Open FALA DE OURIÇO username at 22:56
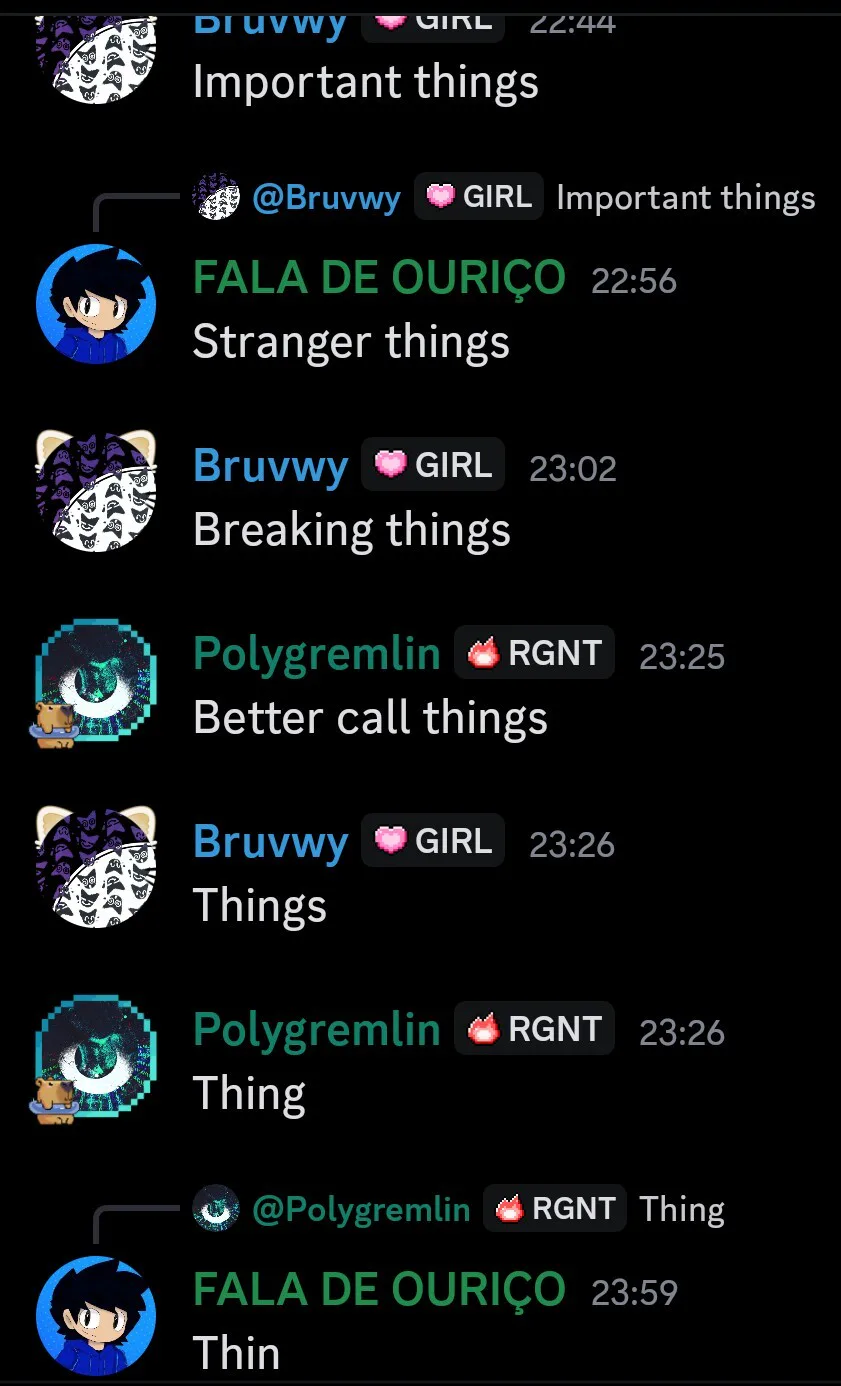 (x=379, y=278)
